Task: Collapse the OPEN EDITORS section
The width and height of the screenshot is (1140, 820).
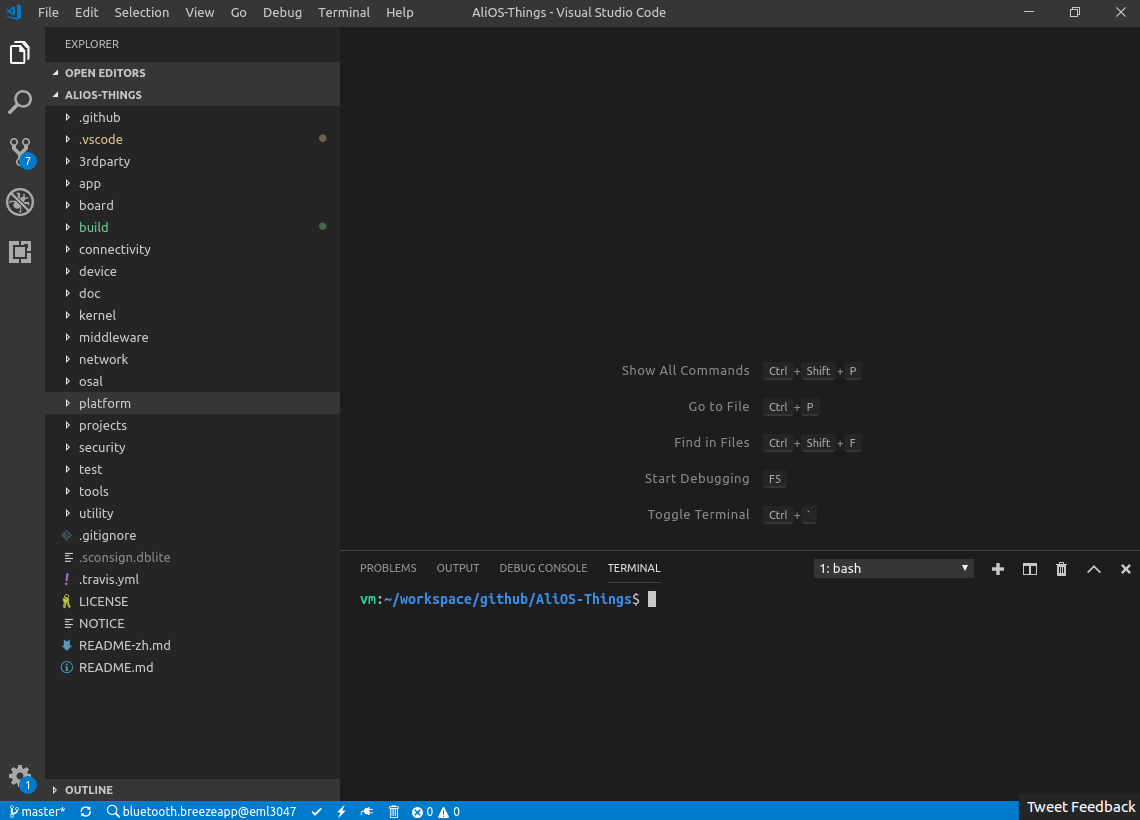Action: coord(192,73)
